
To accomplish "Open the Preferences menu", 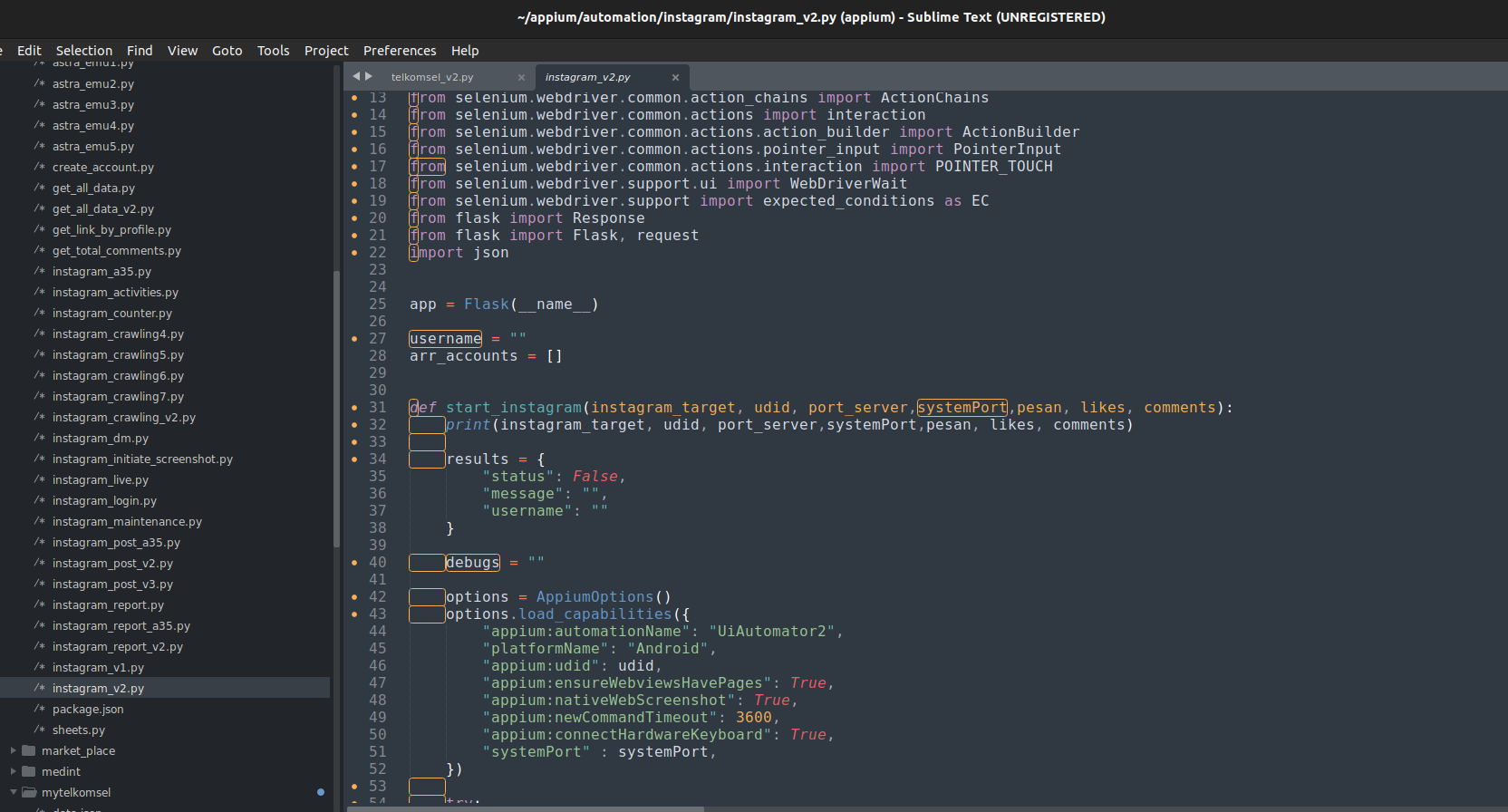I will point(400,51).
